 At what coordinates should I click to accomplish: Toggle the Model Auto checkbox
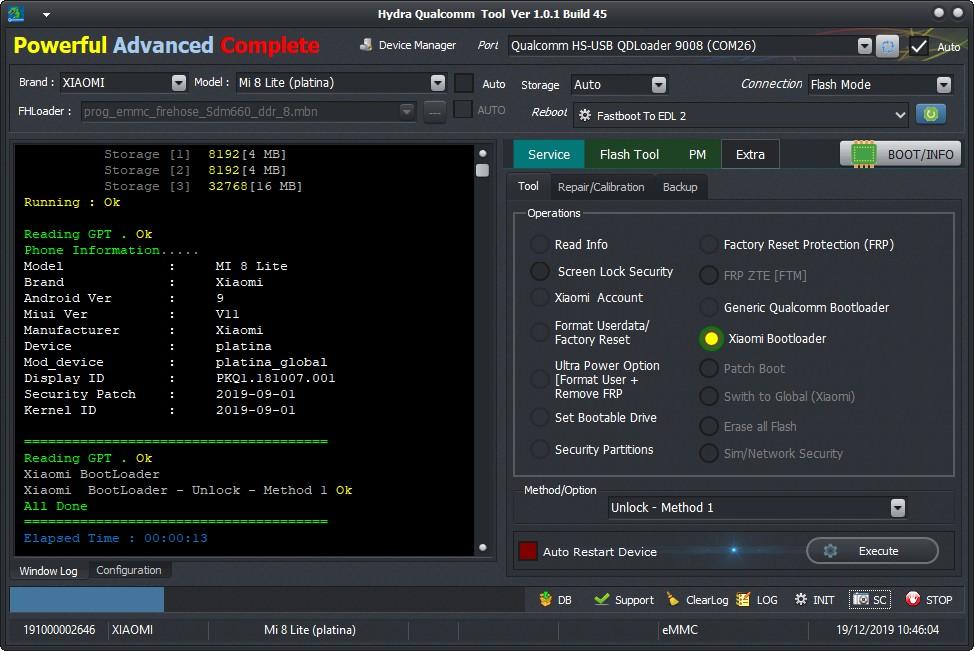pos(463,83)
